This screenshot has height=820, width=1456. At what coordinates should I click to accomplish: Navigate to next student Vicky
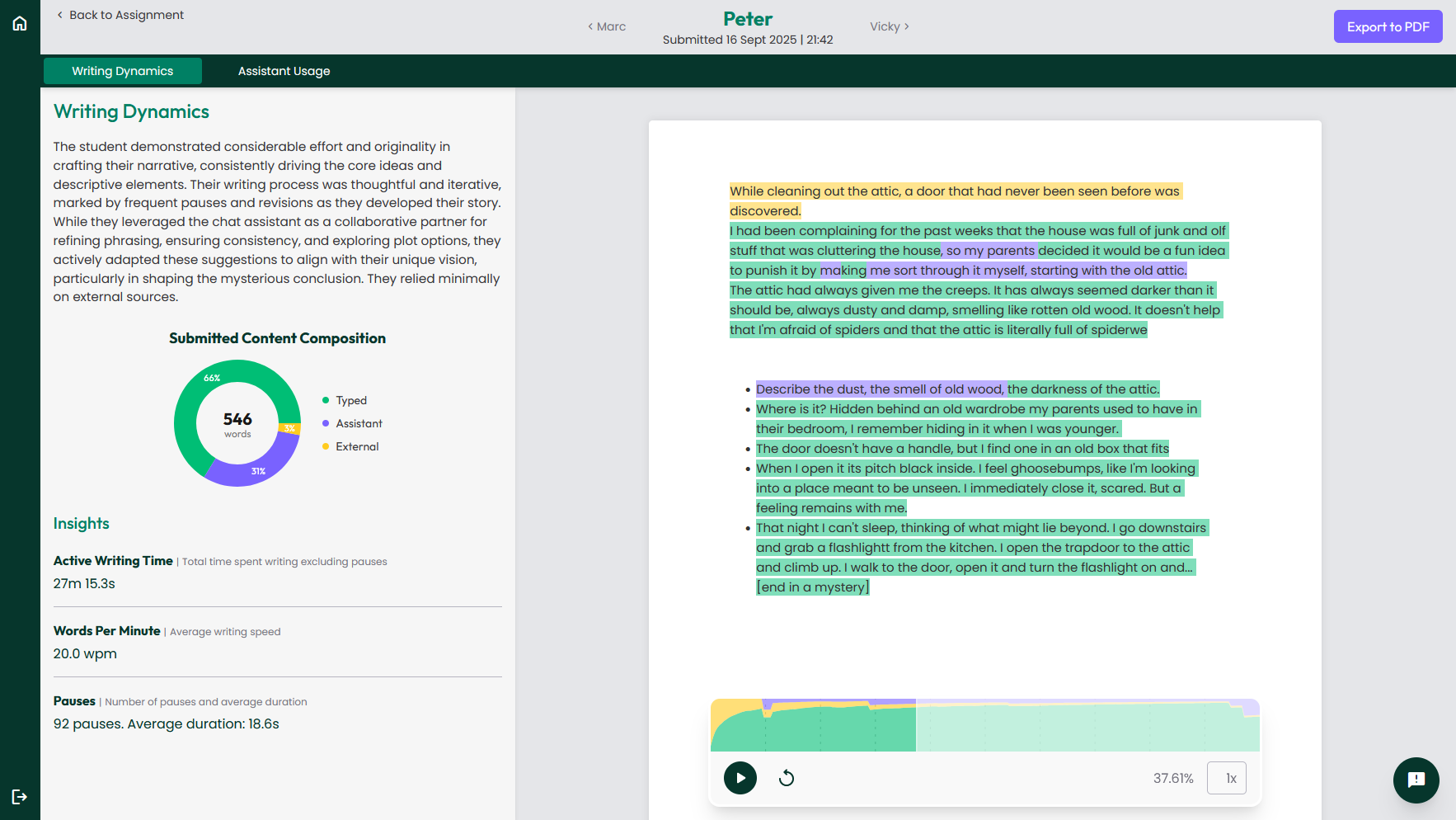point(889,26)
